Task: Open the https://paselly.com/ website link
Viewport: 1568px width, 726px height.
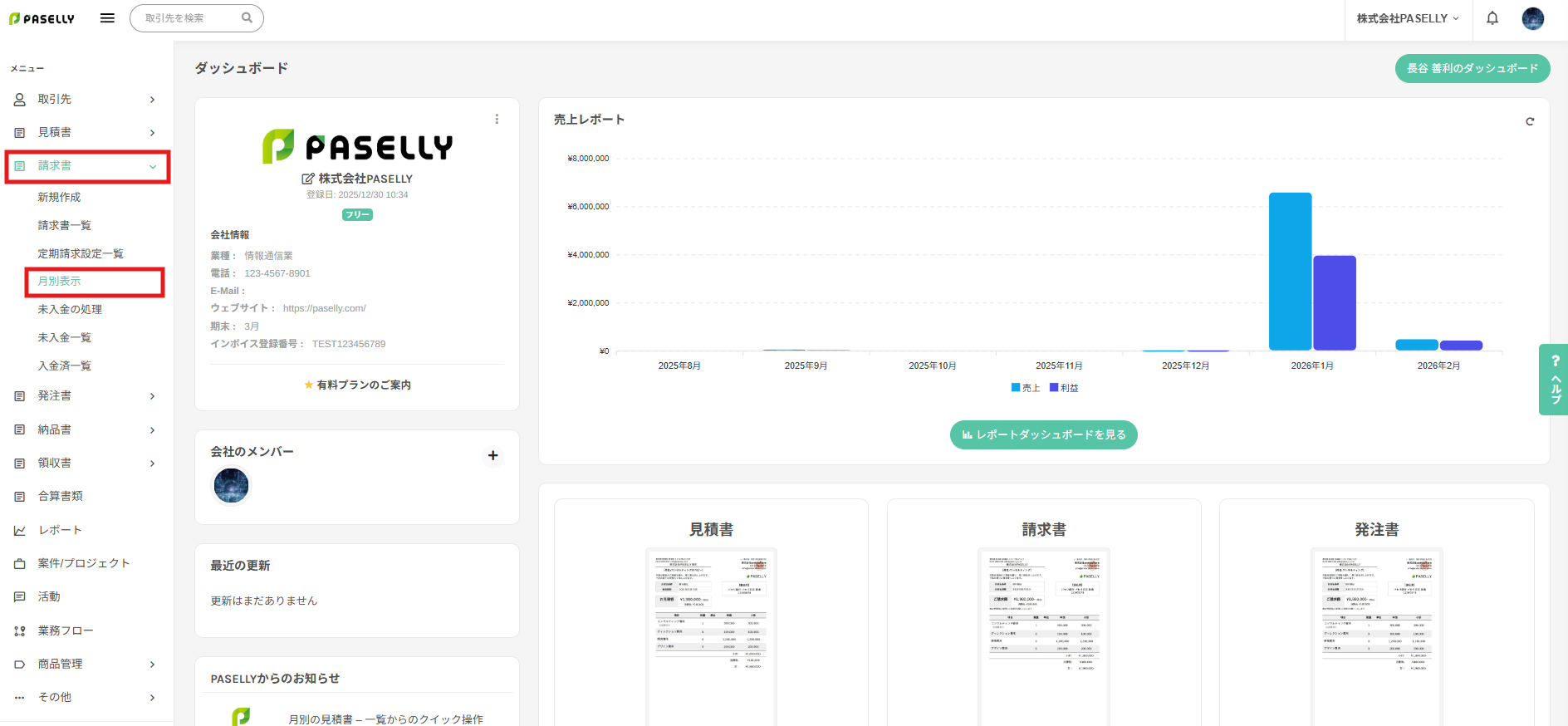Action: coord(325,308)
